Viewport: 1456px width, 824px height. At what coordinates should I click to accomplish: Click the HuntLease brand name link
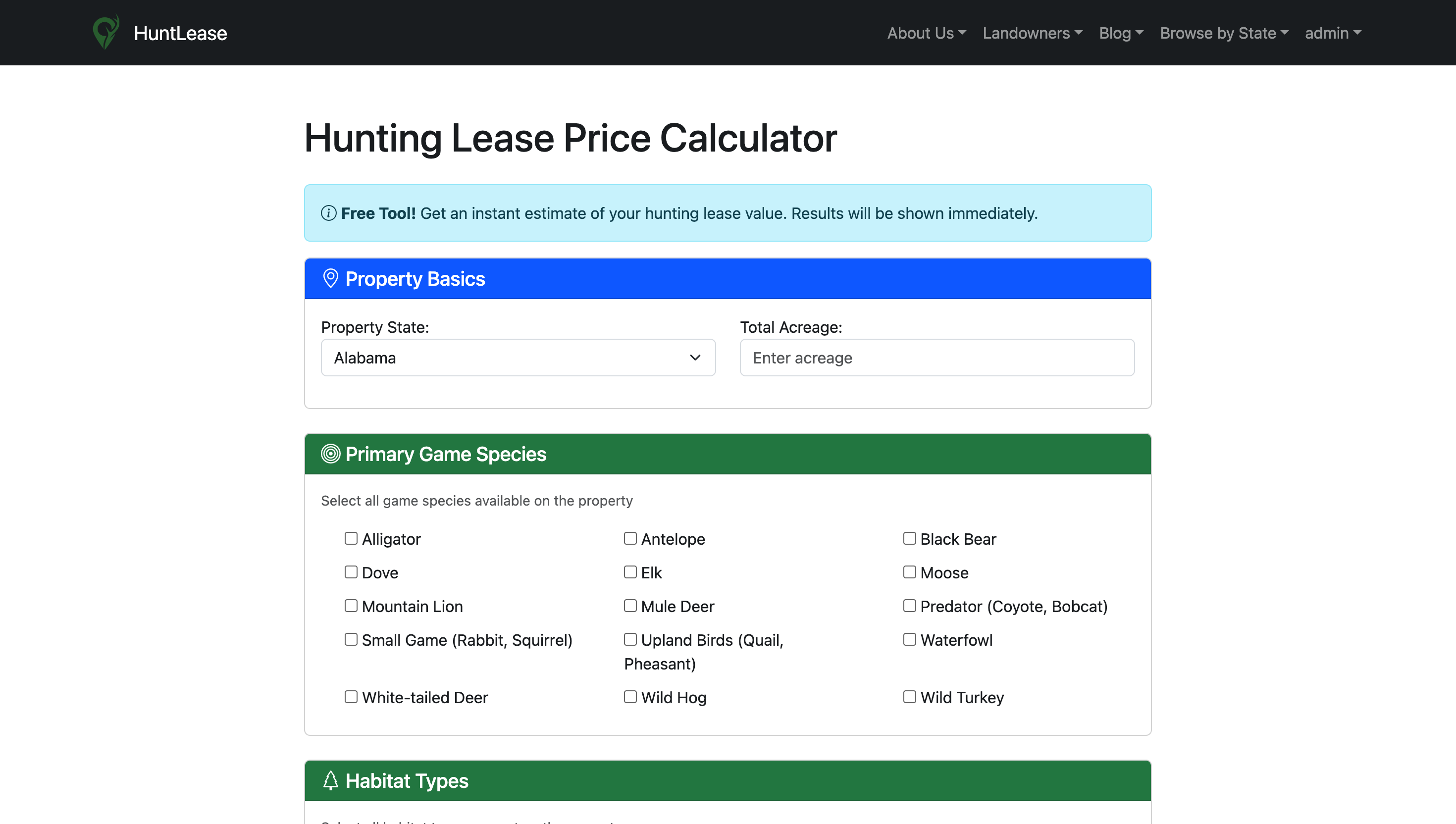(x=181, y=33)
